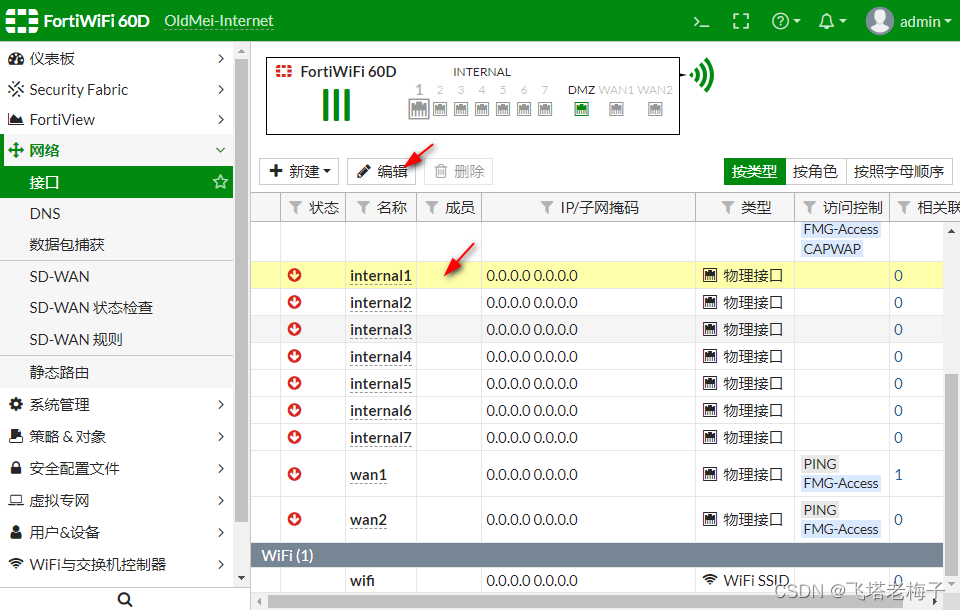Switch view to 按类型
This screenshot has width=960, height=610.
pos(754,171)
